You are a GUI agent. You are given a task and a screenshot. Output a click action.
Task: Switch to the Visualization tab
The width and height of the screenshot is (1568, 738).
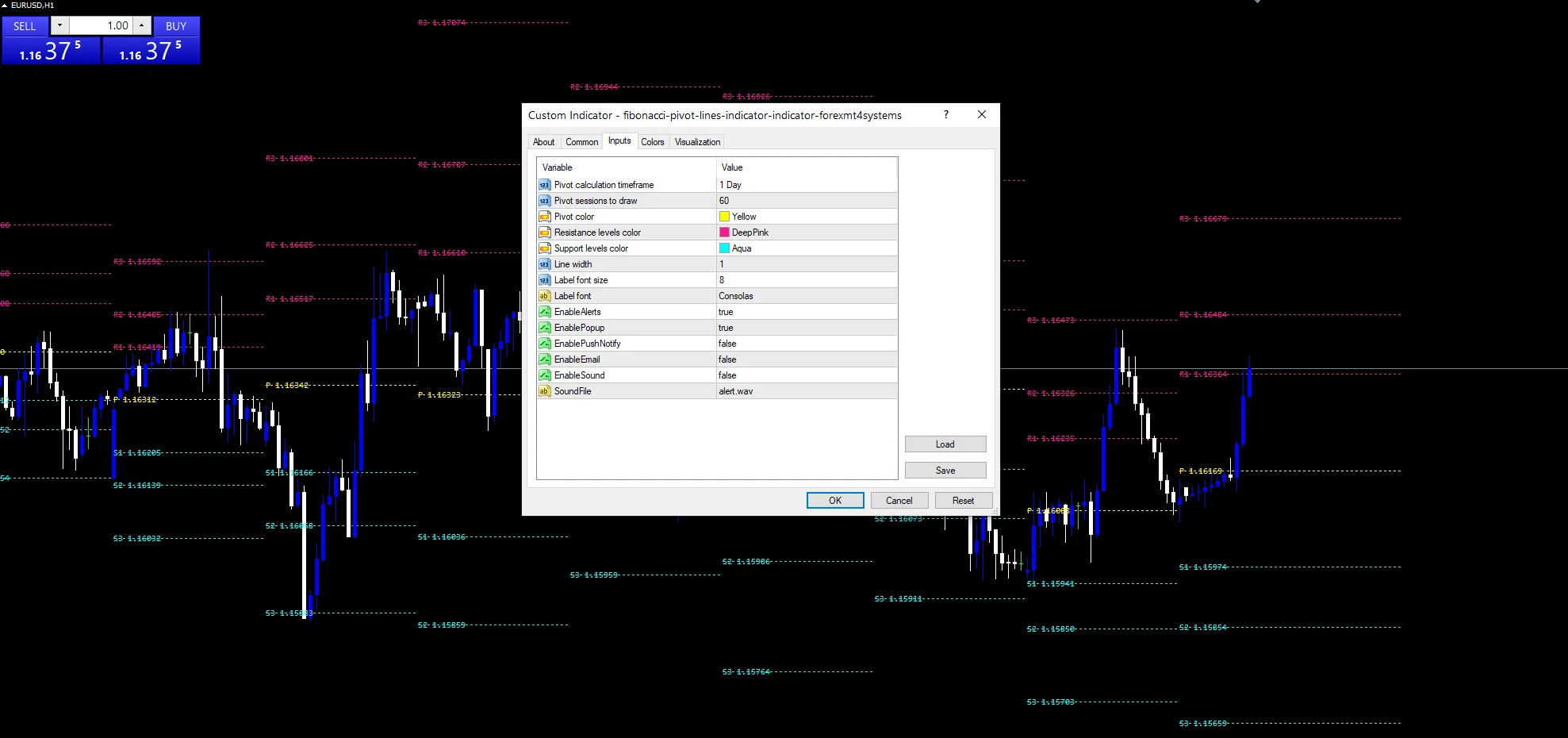(x=698, y=142)
